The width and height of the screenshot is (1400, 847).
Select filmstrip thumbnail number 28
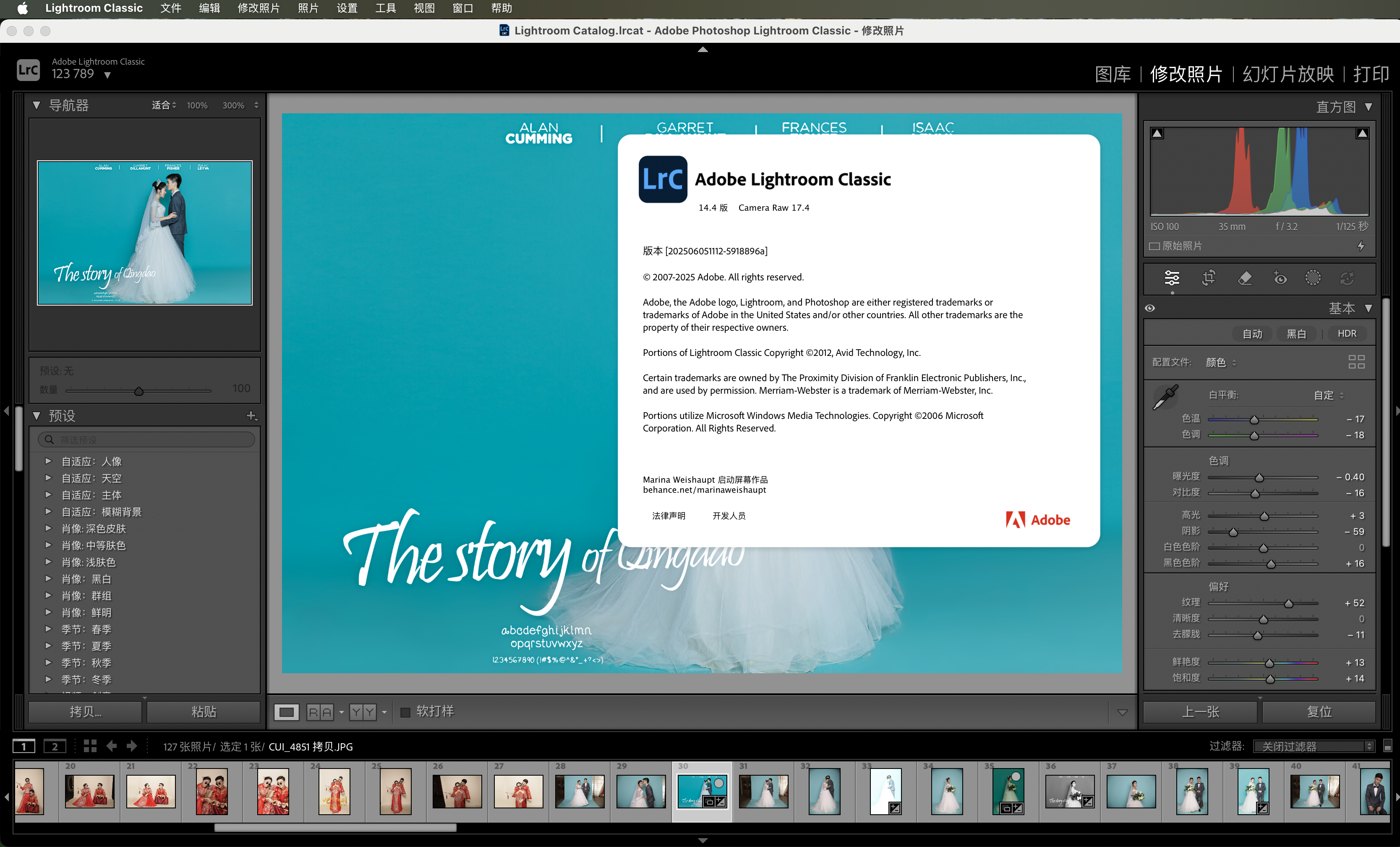click(x=580, y=792)
